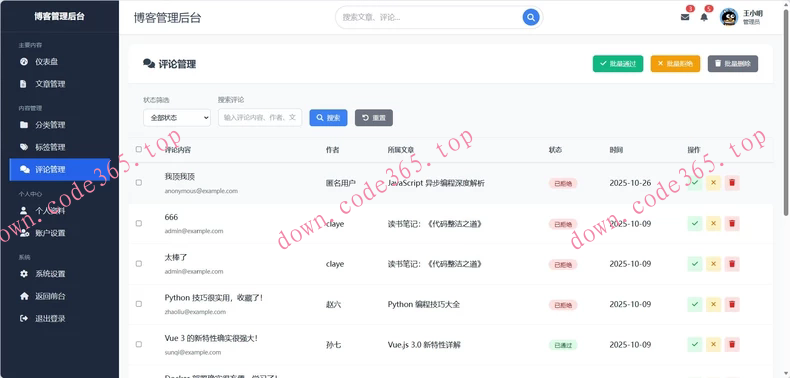790x378 pixels.
Task: Tick the checkbox for 太棒了 comment
Action: click(x=139, y=264)
